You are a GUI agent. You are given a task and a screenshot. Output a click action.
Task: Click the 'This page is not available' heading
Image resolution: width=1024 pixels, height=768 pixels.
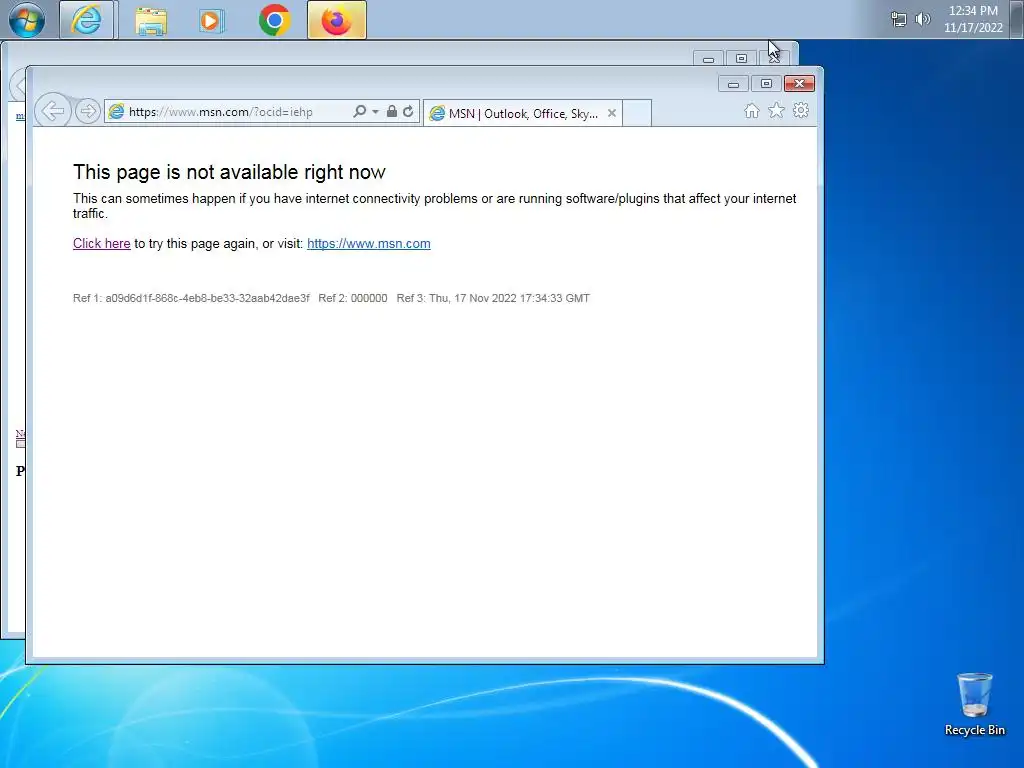[x=229, y=172]
